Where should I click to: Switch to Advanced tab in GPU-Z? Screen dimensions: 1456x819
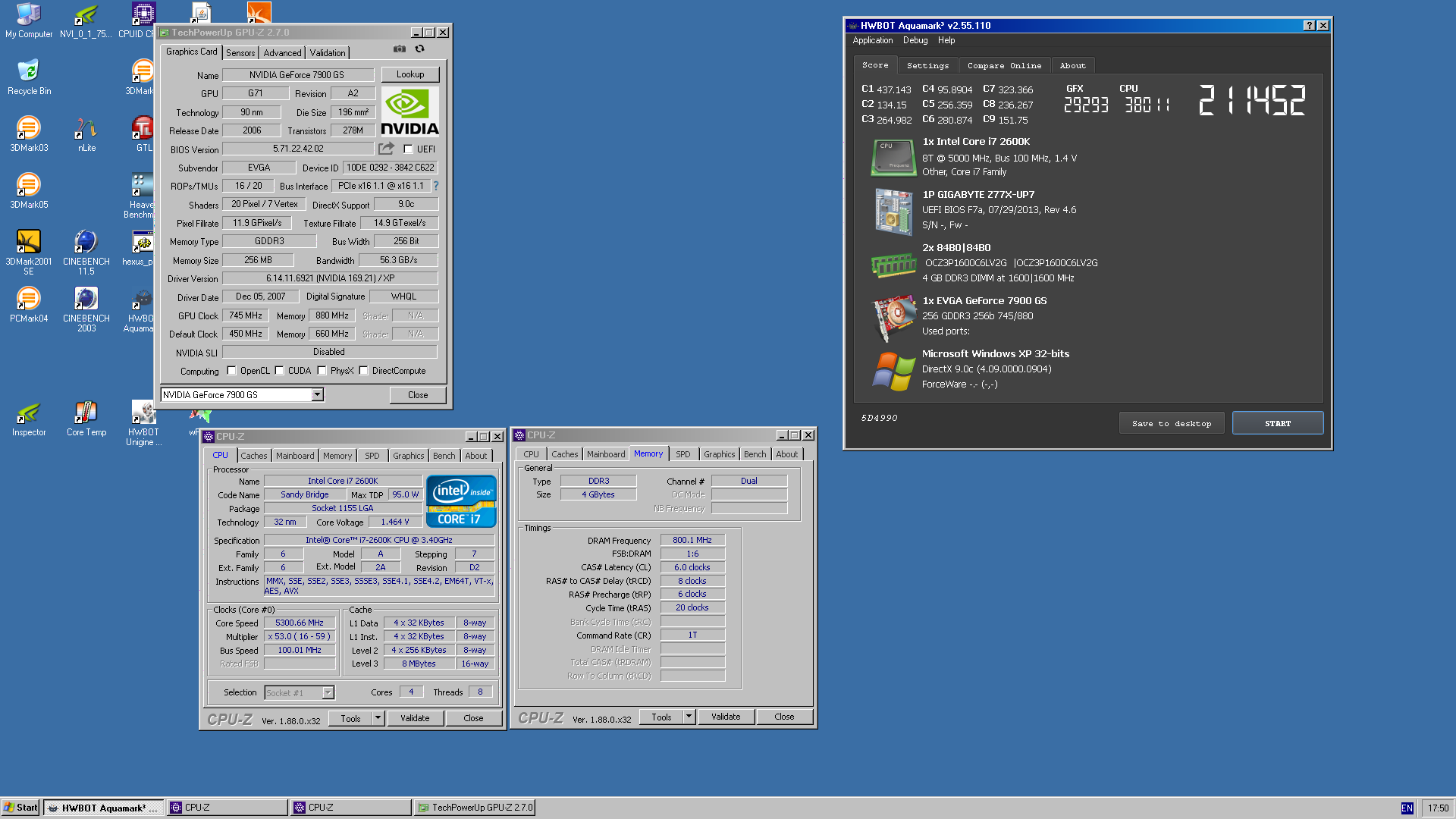pyautogui.click(x=282, y=52)
